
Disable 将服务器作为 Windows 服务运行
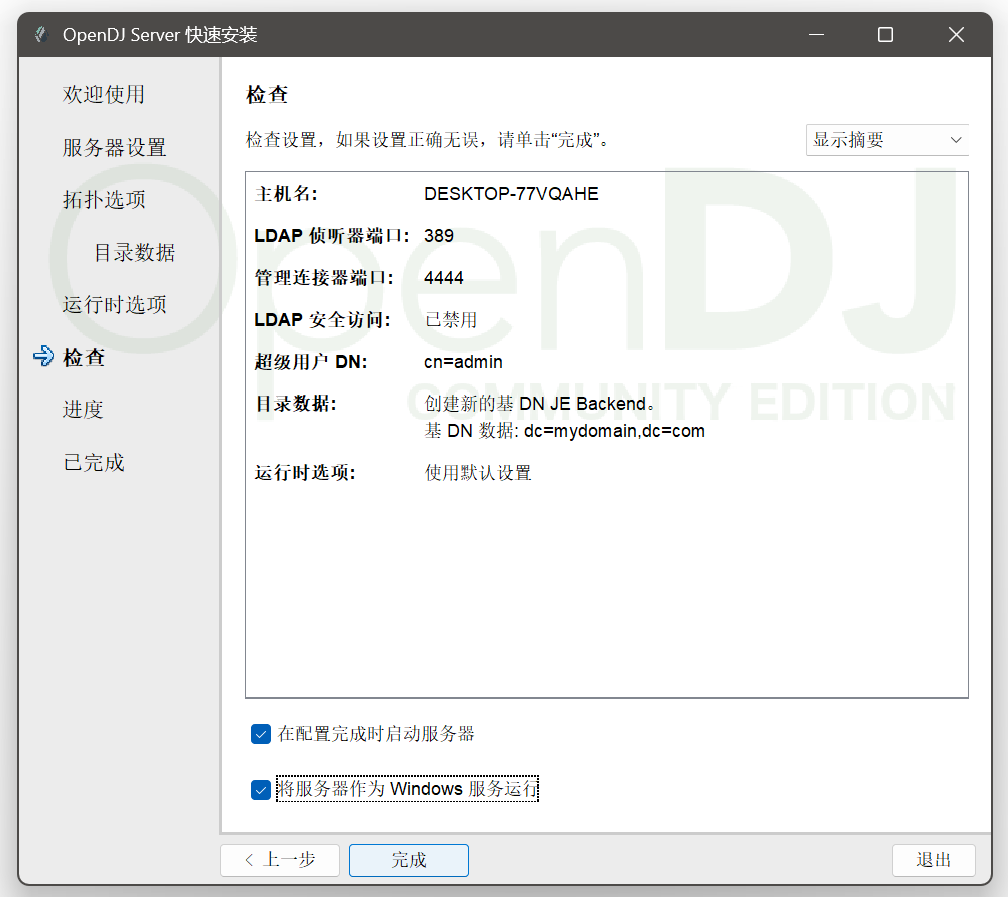click(260, 789)
